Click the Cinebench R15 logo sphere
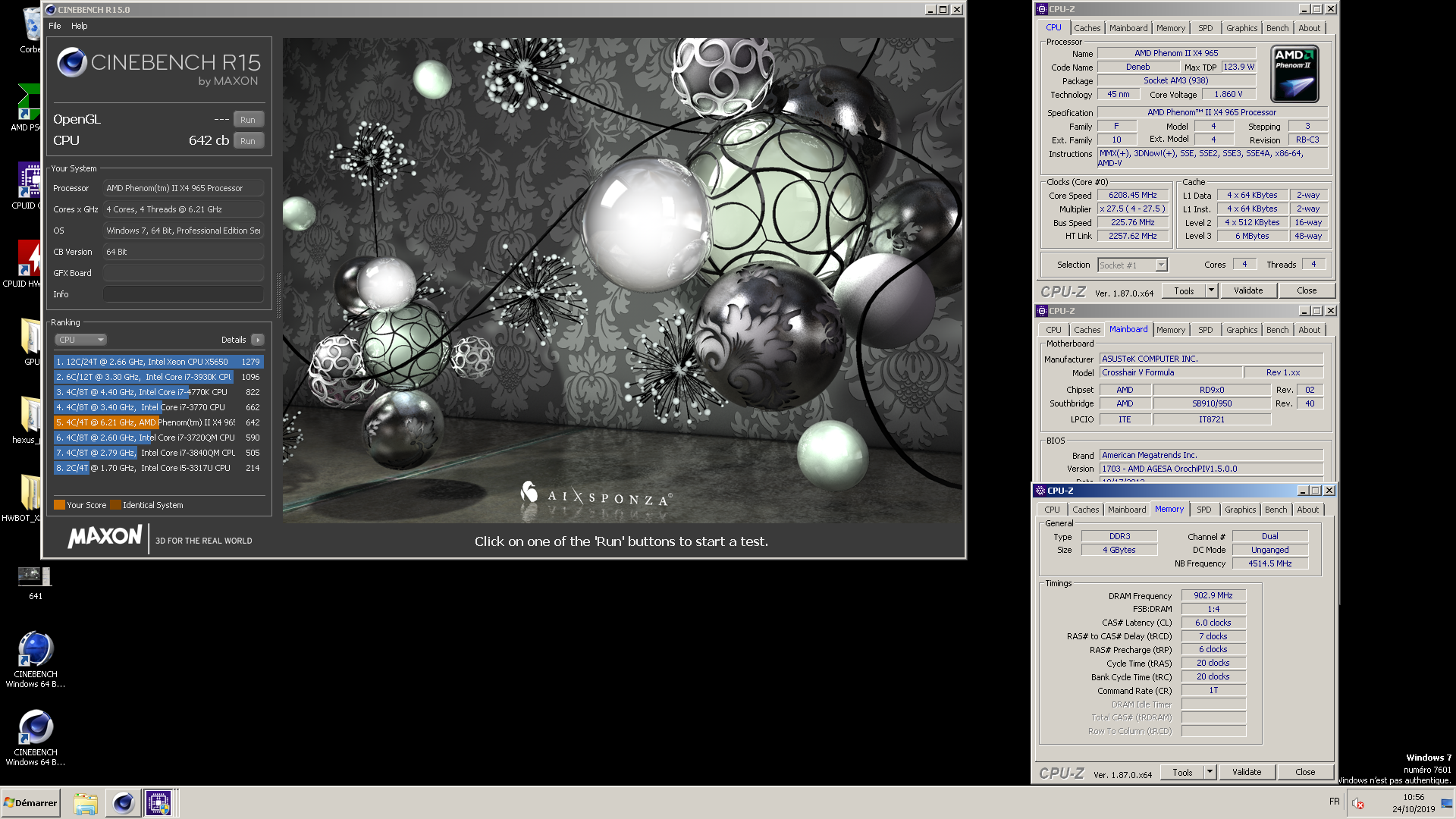 pos(71,62)
